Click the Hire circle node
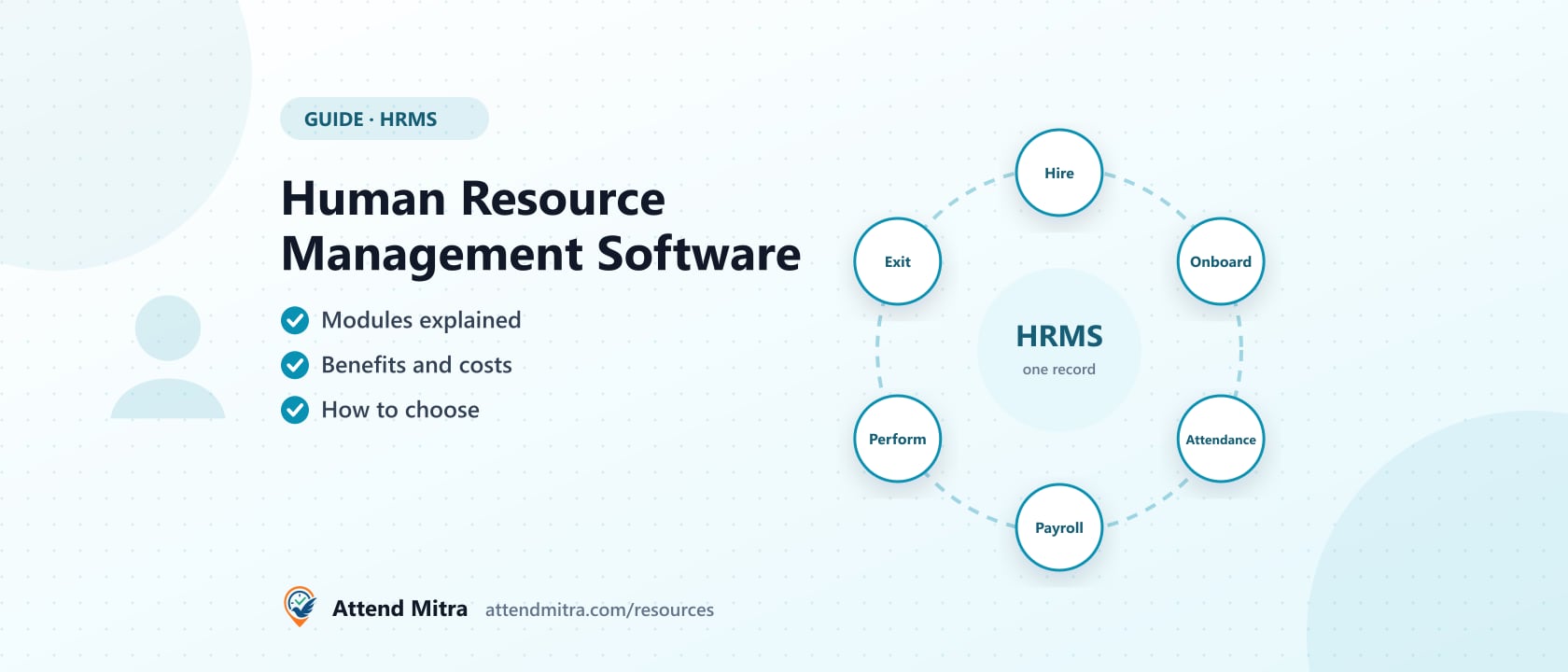 (1059, 173)
